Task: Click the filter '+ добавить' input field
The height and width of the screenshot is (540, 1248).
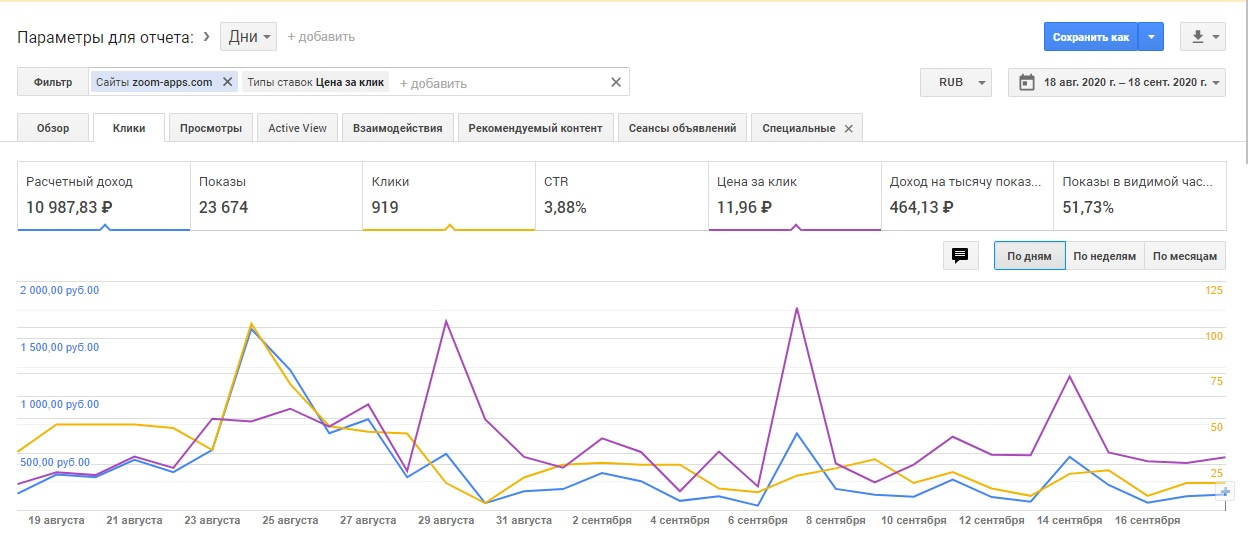Action: point(500,83)
